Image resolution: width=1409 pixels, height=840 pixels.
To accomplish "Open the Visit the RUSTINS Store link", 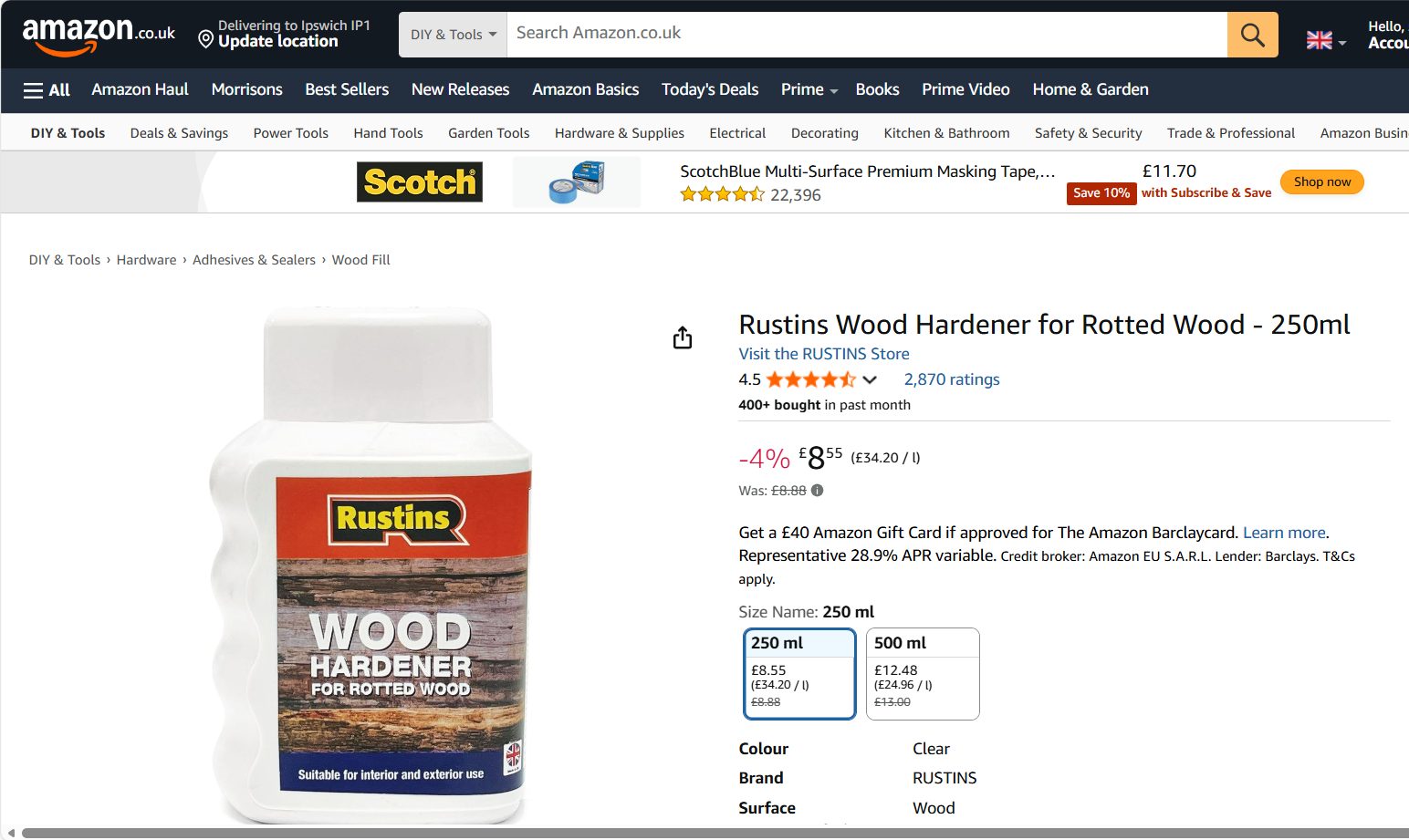I will click(x=824, y=354).
